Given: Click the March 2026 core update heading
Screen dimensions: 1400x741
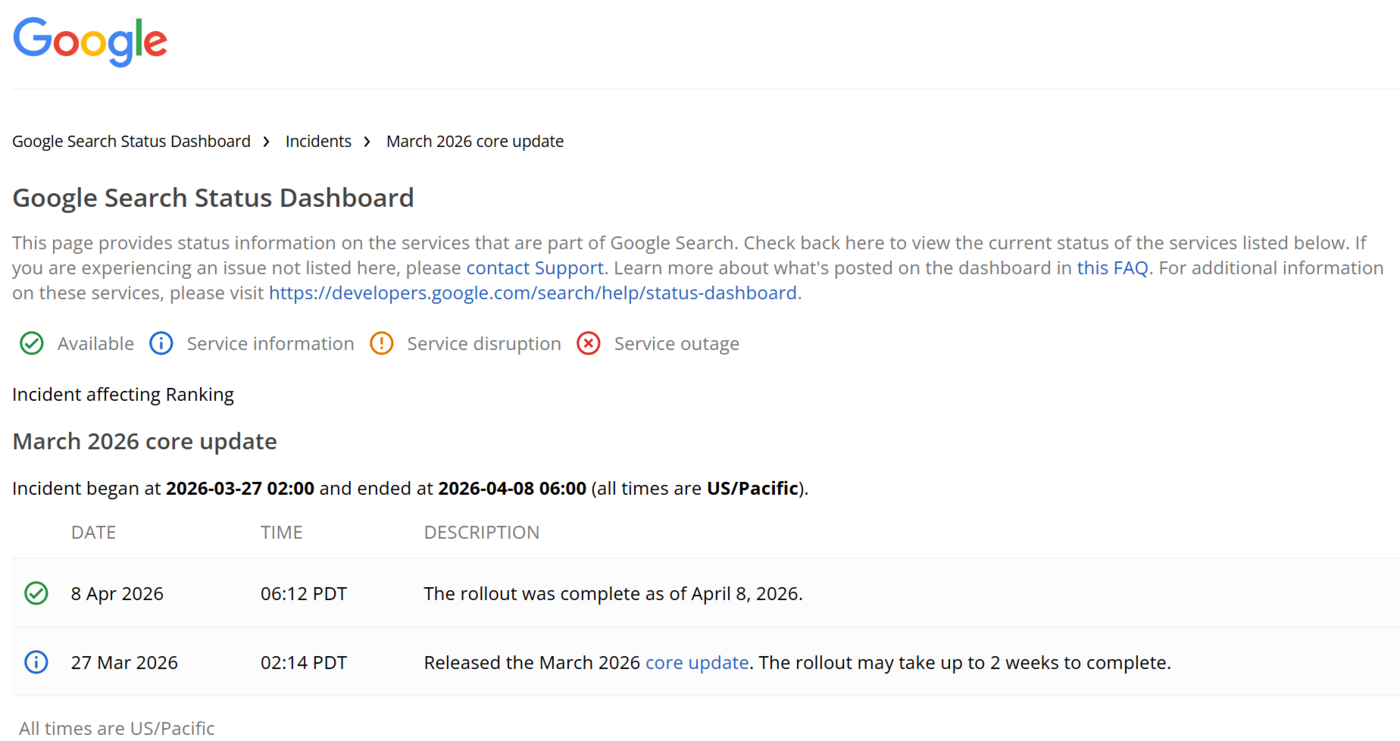Looking at the screenshot, I should (x=144, y=441).
